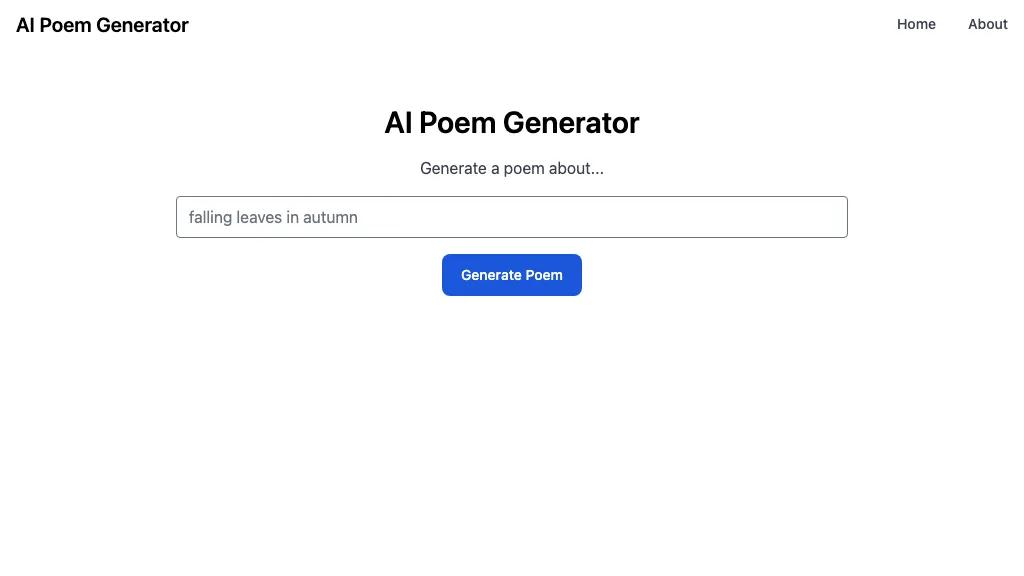Click the 'AI Poem Generator' page heading
This screenshot has width=1024, height=576.
coord(511,122)
